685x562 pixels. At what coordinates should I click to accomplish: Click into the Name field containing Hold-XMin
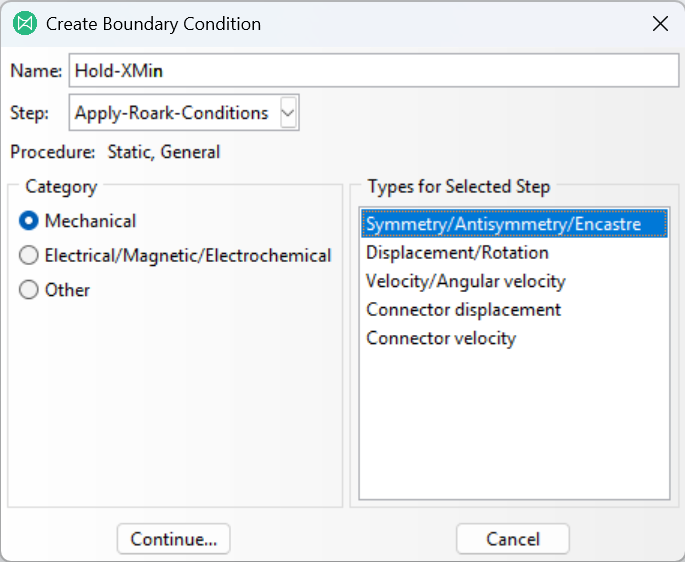pos(374,70)
